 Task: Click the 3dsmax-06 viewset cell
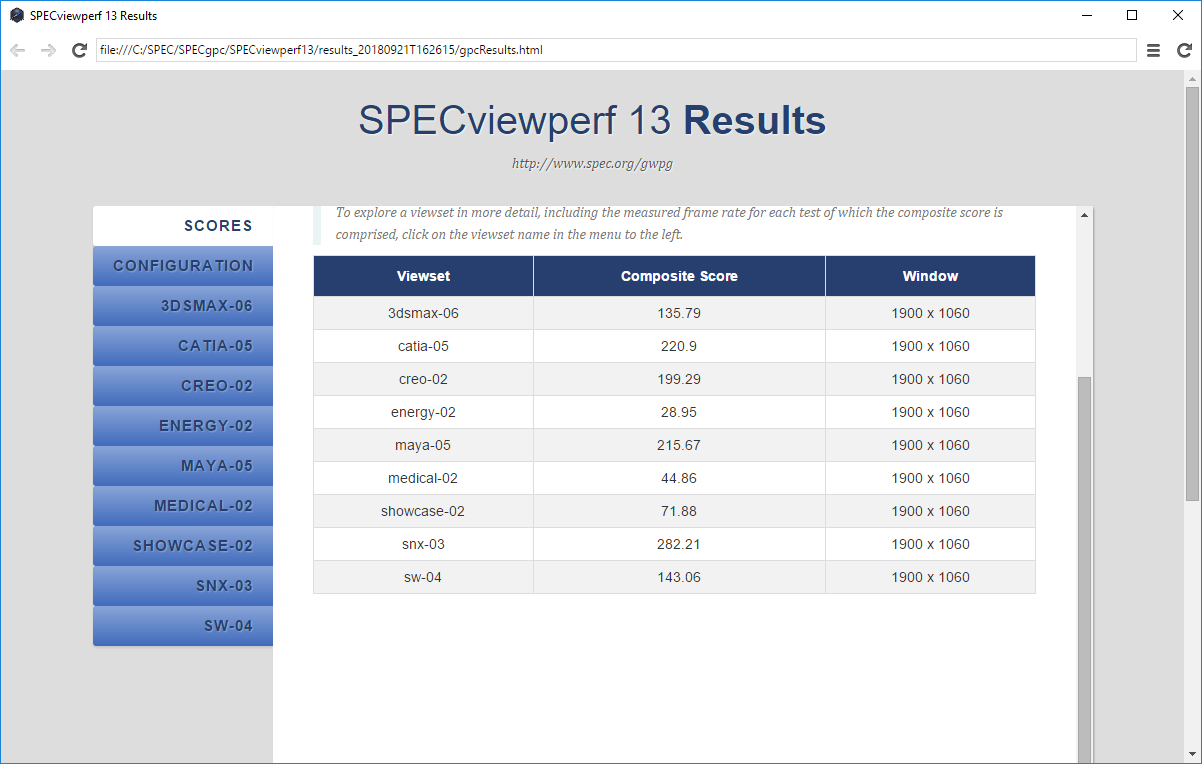tap(423, 313)
